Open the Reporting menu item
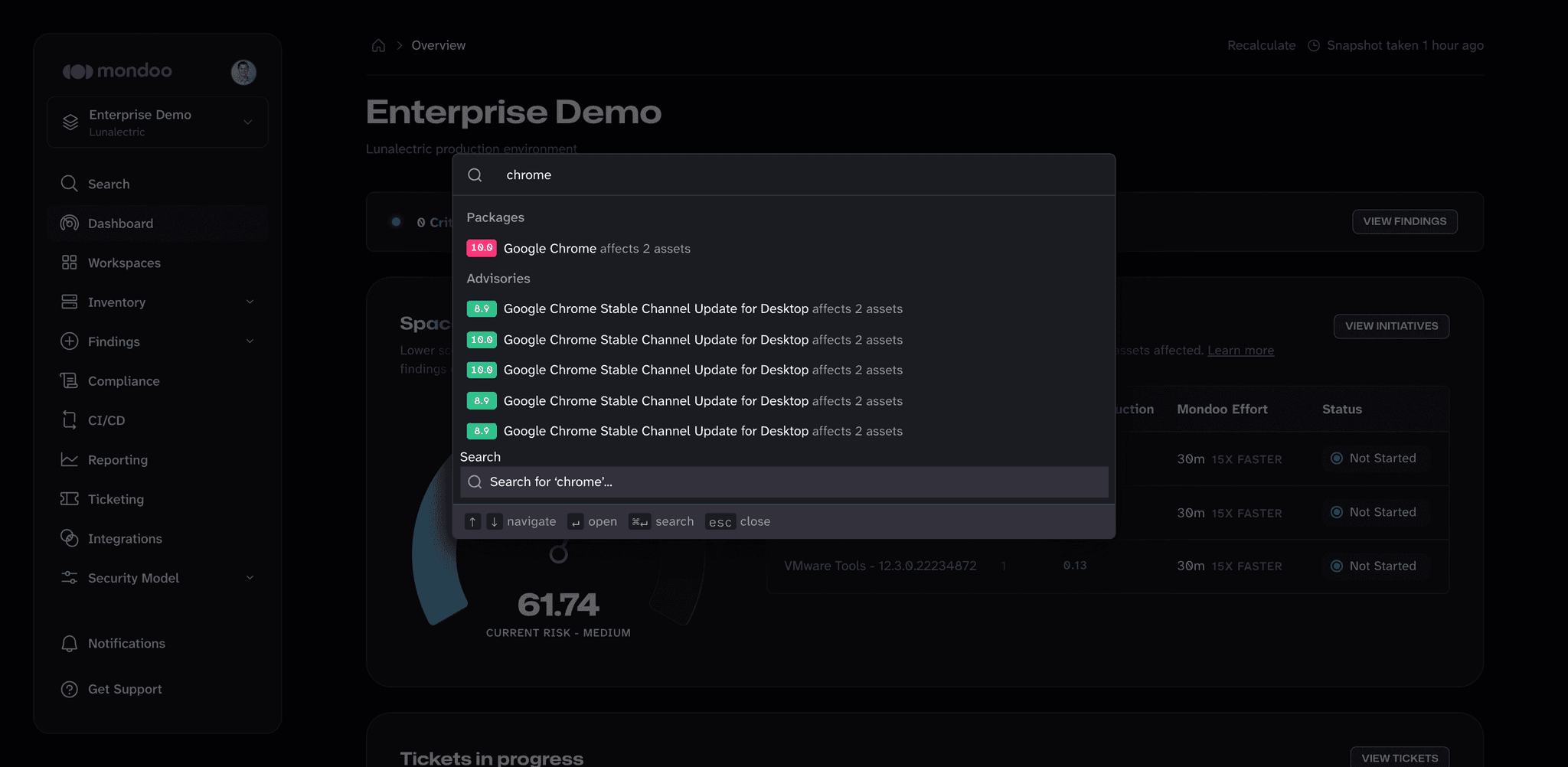Image resolution: width=1568 pixels, height=767 pixels. pos(158,459)
